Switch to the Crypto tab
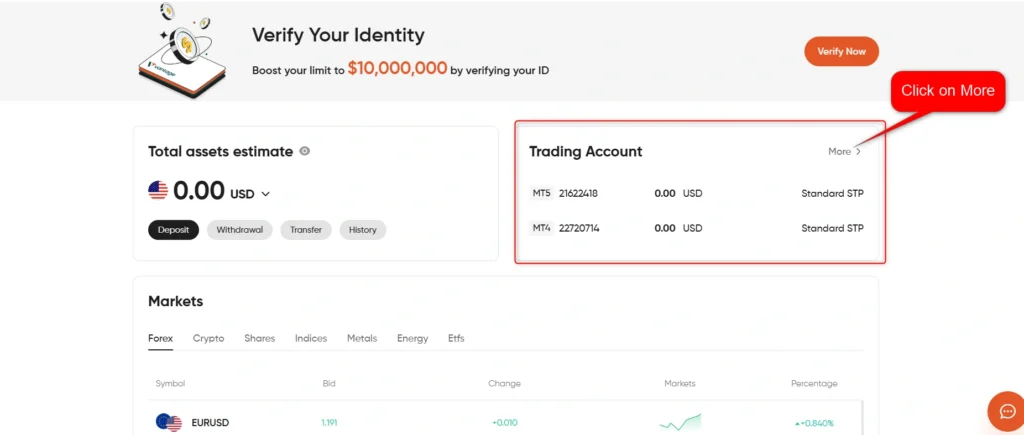Viewport: 1024px width, 435px height. coord(208,338)
